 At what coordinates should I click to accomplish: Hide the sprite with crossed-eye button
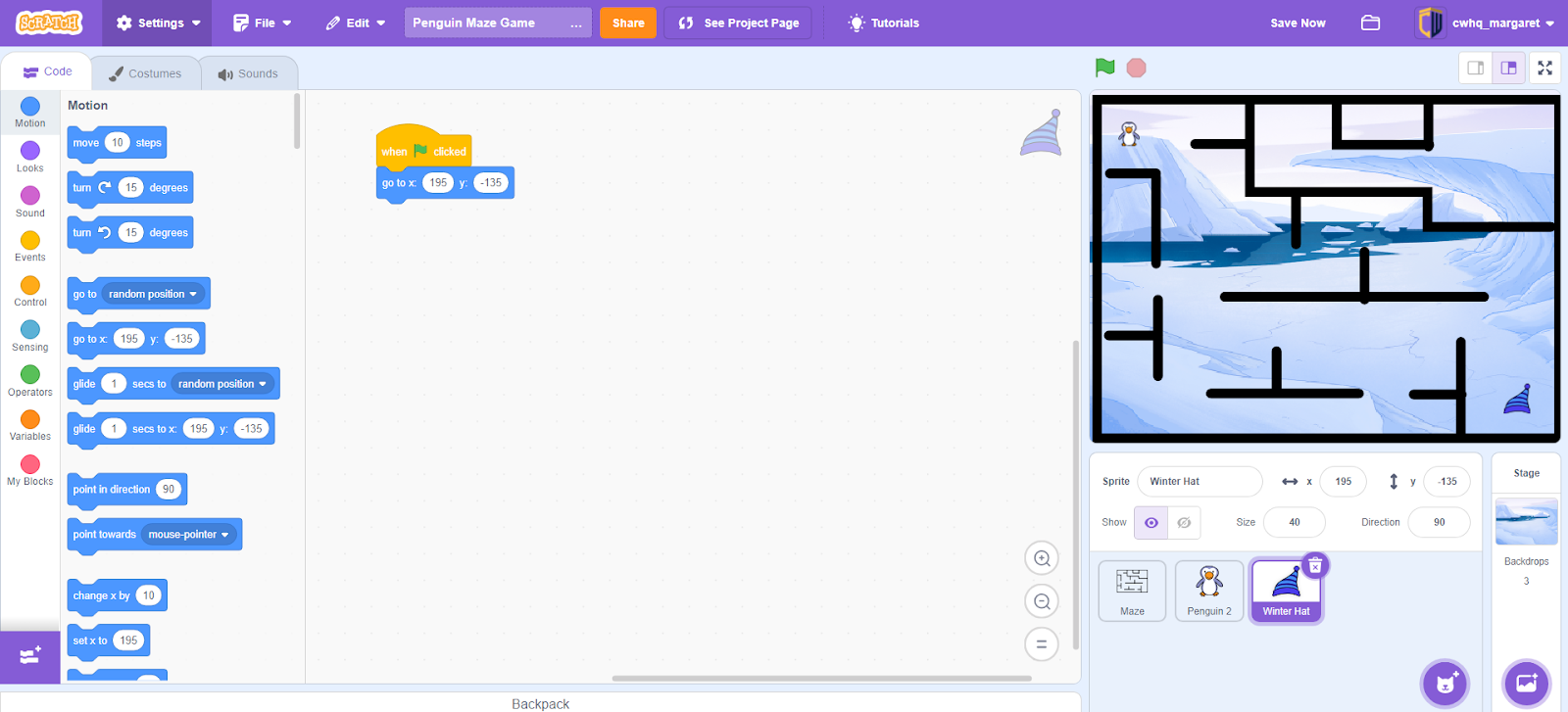1184,523
